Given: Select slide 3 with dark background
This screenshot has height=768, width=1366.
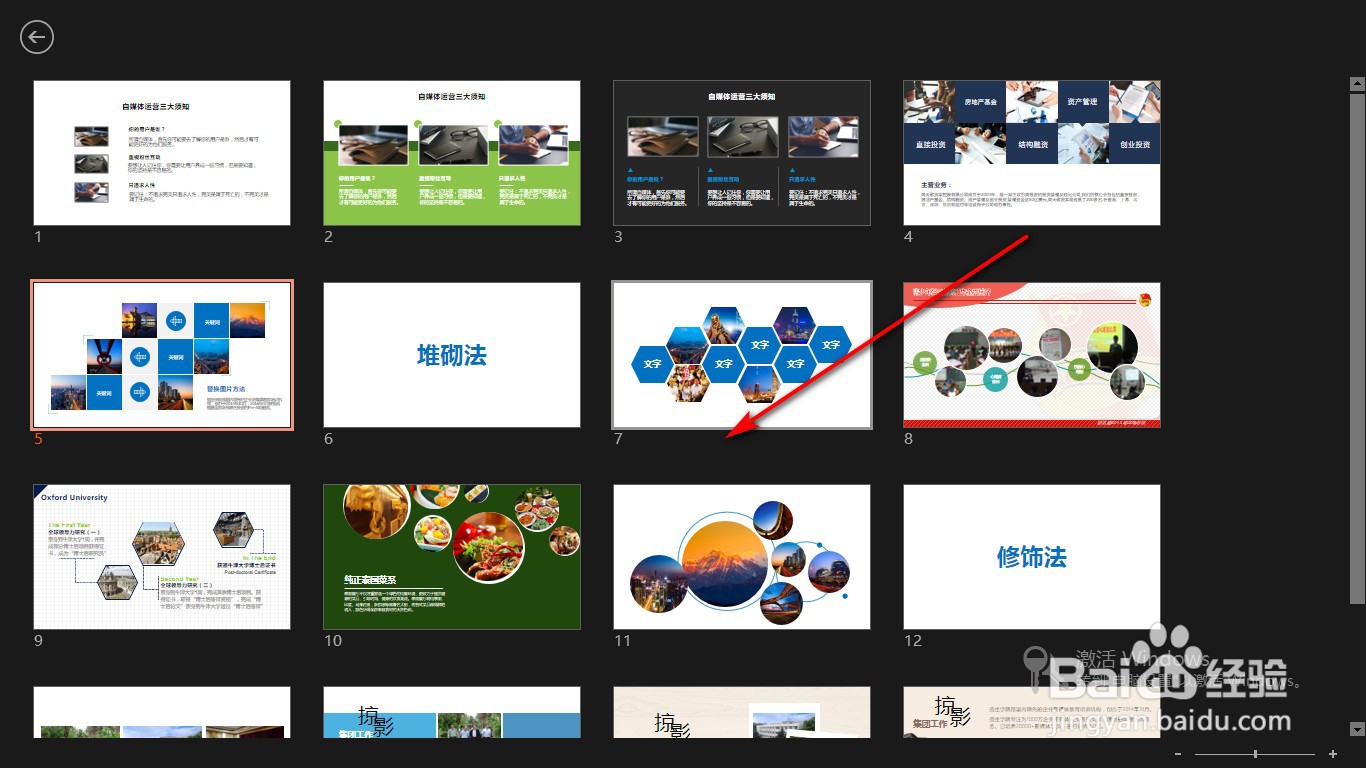Looking at the screenshot, I should coord(742,153).
